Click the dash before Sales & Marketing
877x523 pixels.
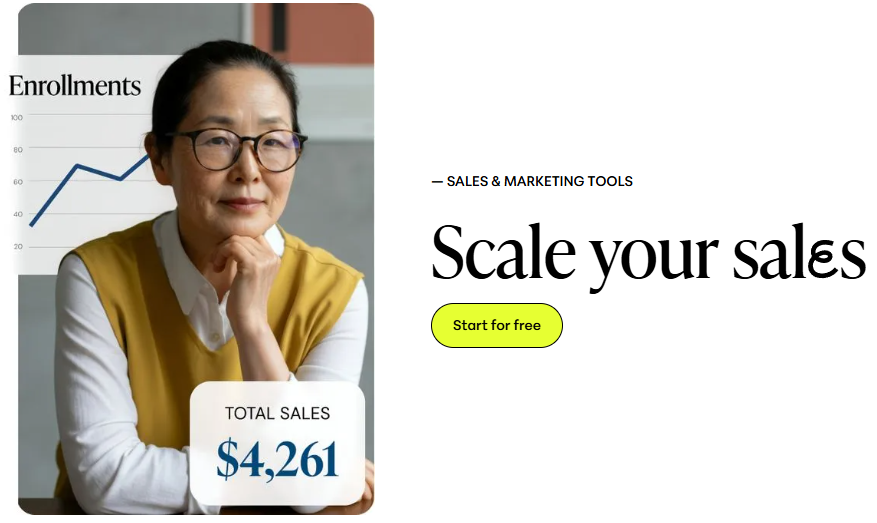pos(437,181)
